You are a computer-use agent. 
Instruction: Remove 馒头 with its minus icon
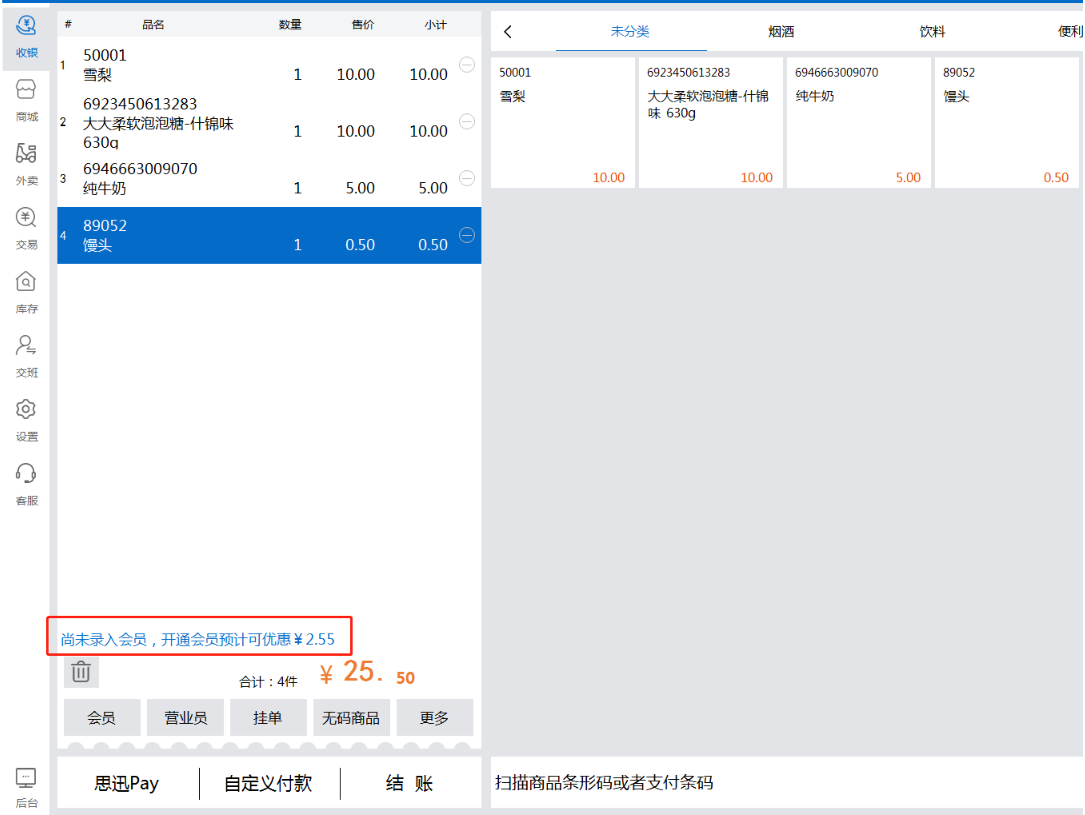(x=467, y=235)
